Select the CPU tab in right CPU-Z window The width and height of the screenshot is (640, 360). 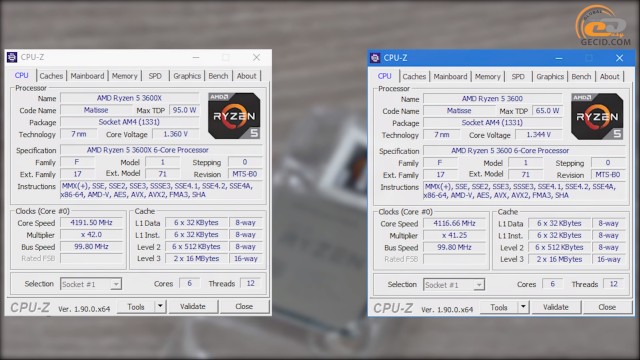pos(384,76)
